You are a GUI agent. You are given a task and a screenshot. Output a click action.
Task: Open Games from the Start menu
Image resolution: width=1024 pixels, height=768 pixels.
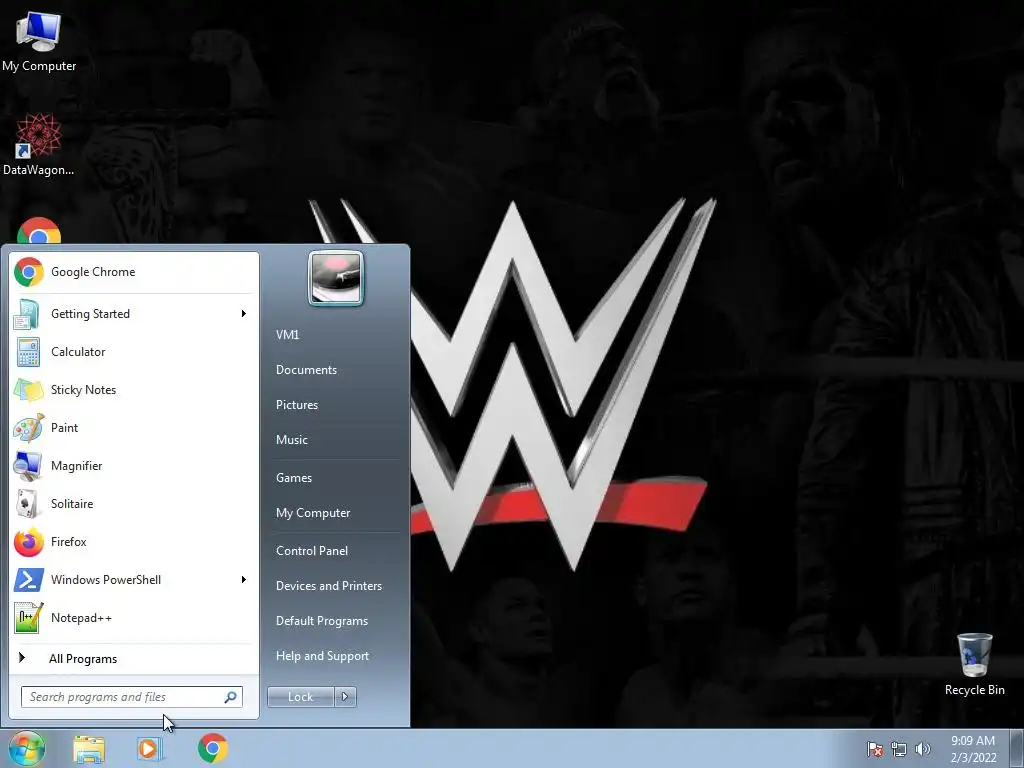pos(294,478)
